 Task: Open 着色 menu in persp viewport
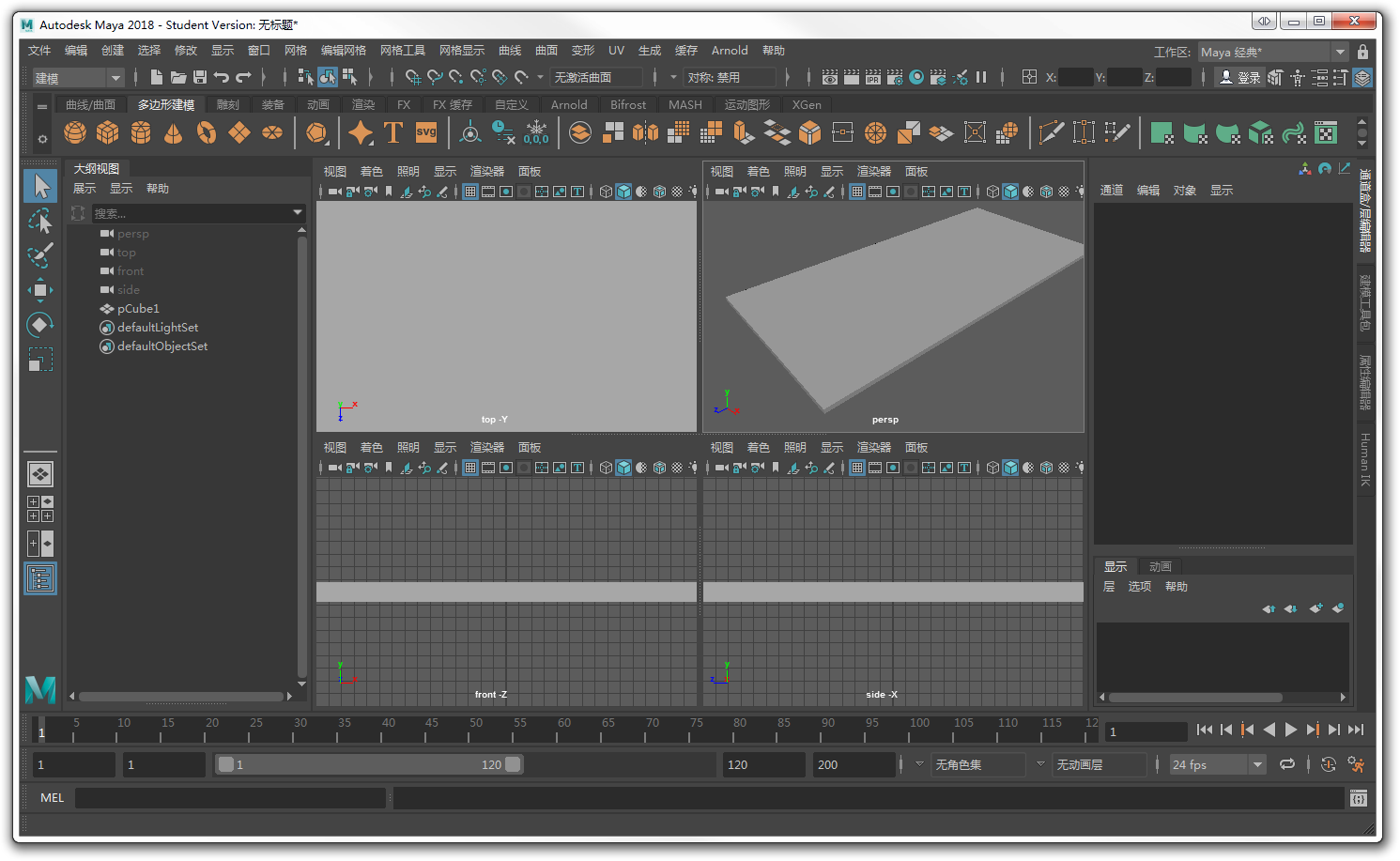click(x=758, y=171)
